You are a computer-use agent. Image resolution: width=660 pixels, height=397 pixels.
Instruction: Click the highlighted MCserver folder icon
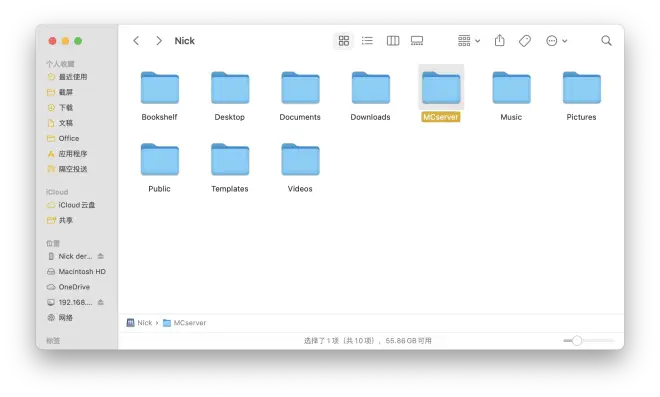[441, 88]
